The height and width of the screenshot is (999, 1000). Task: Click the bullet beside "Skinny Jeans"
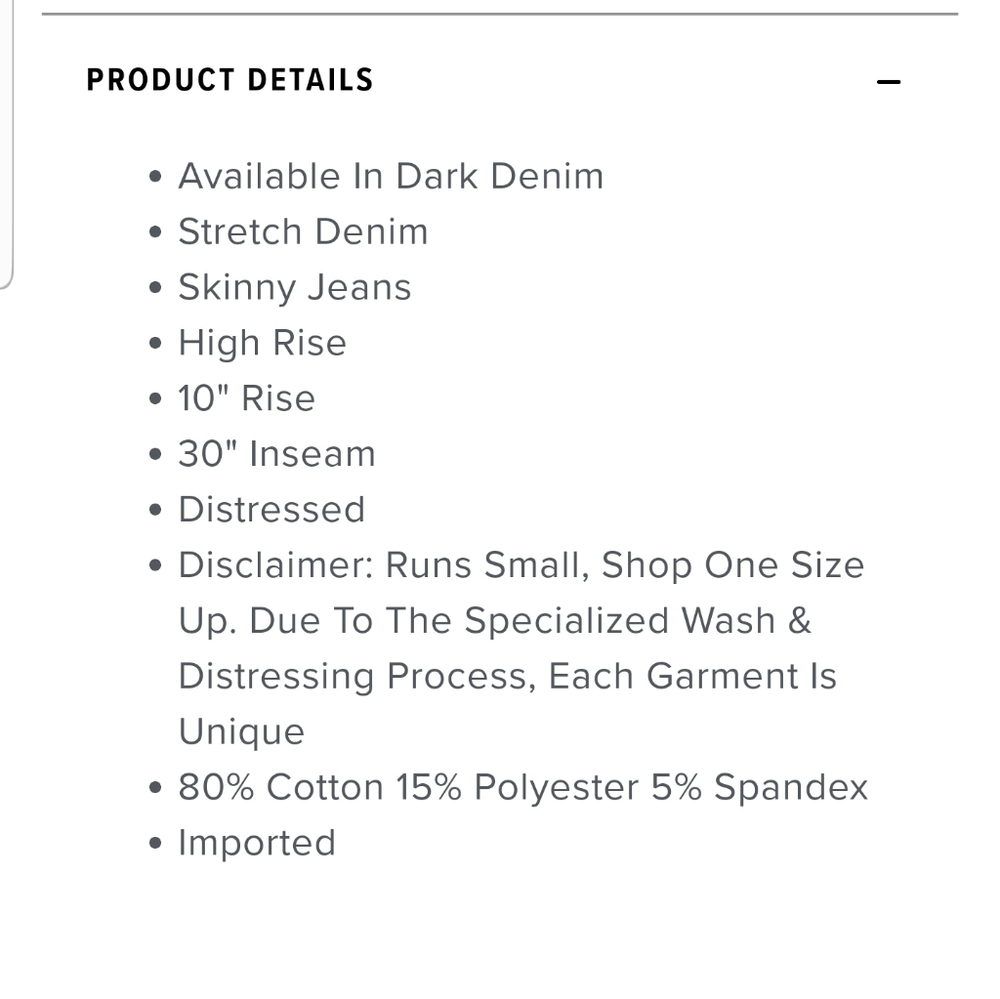(x=155, y=289)
